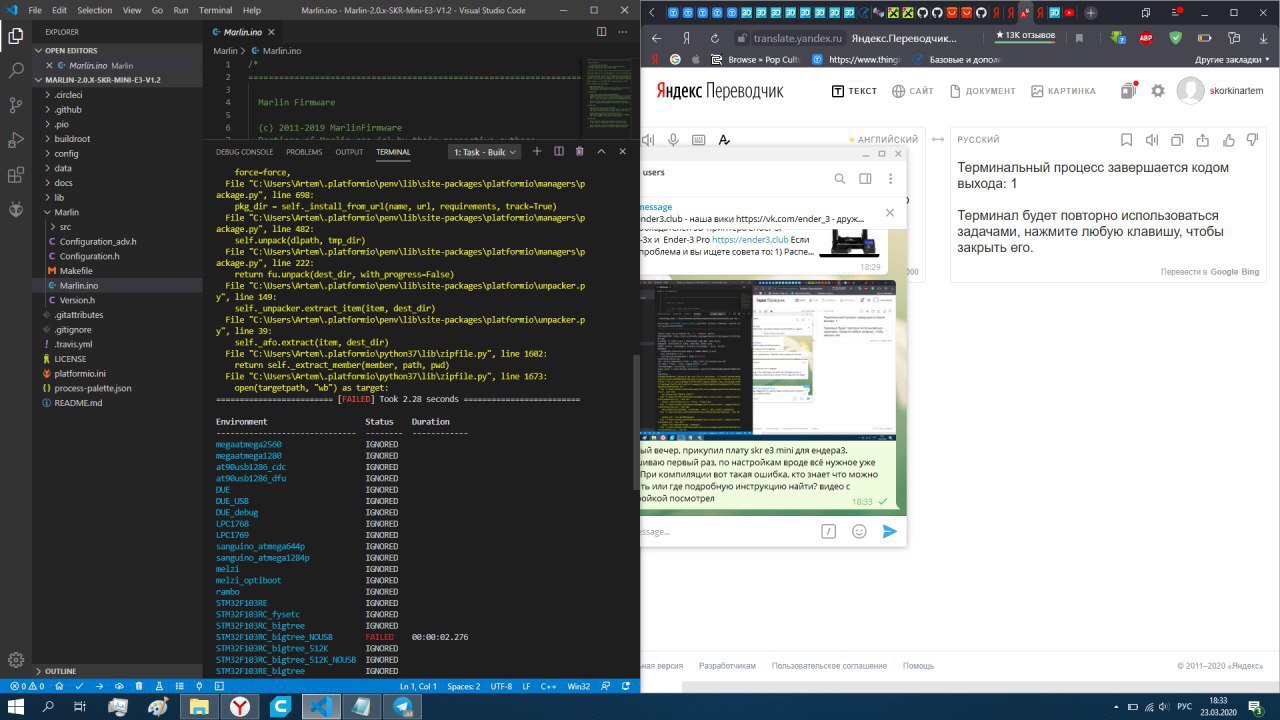The height and width of the screenshot is (720, 1280).
Task: Open a new browser tab with plus
Action: (1091, 13)
